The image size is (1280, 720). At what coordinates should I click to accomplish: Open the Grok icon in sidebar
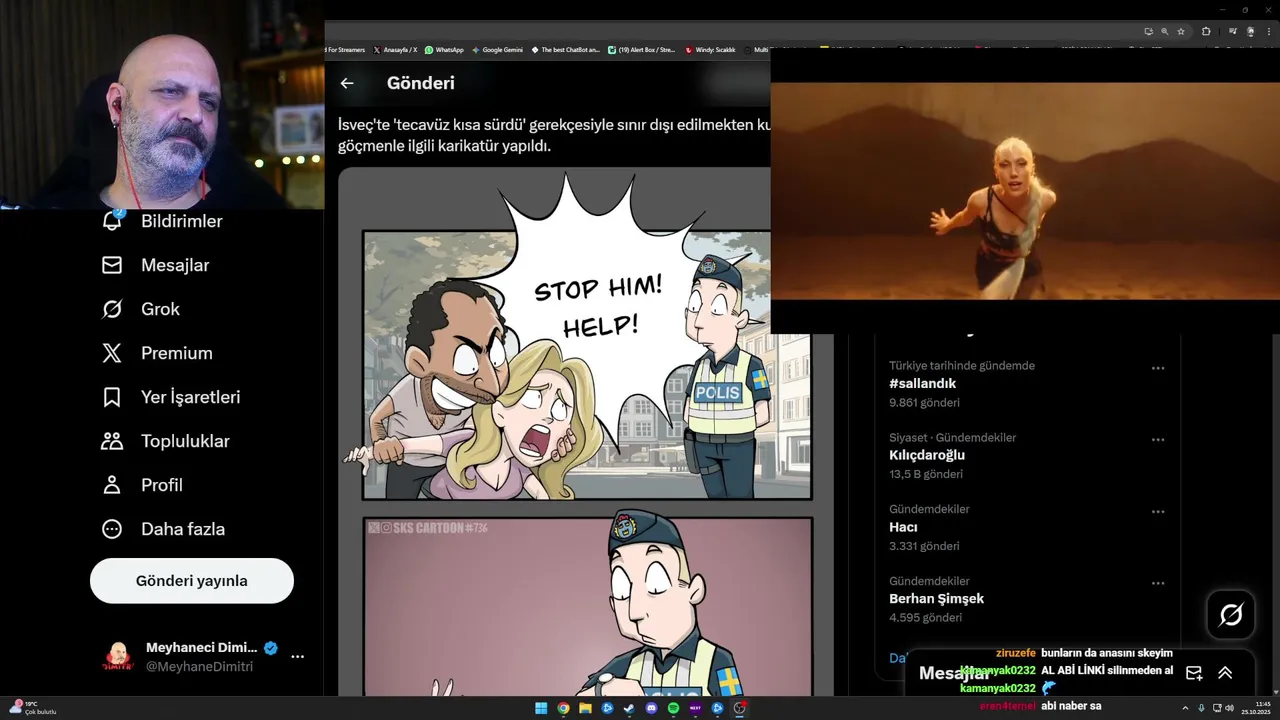click(112, 309)
